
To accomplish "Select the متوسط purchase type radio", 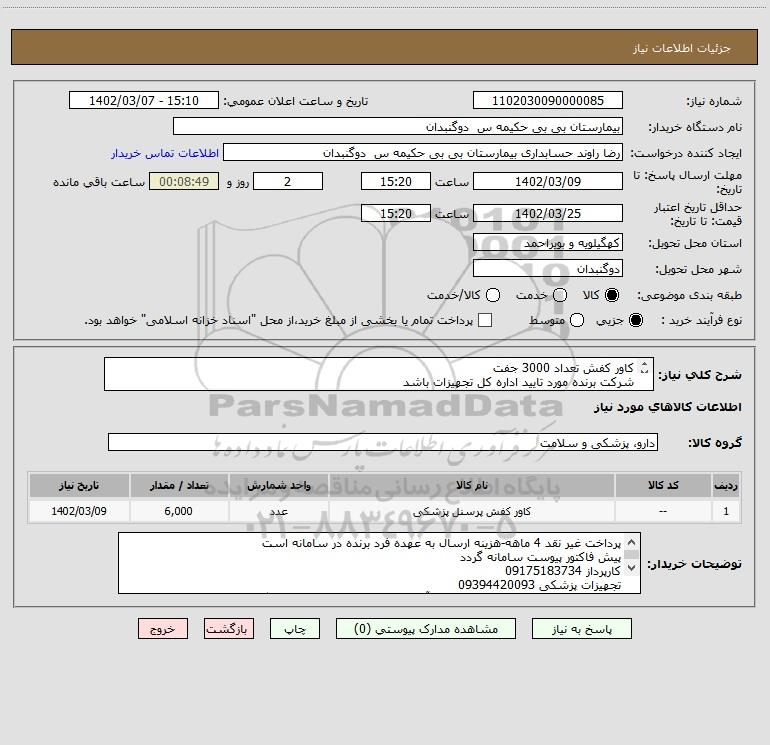I will pyautogui.click(x=577, y=320).
